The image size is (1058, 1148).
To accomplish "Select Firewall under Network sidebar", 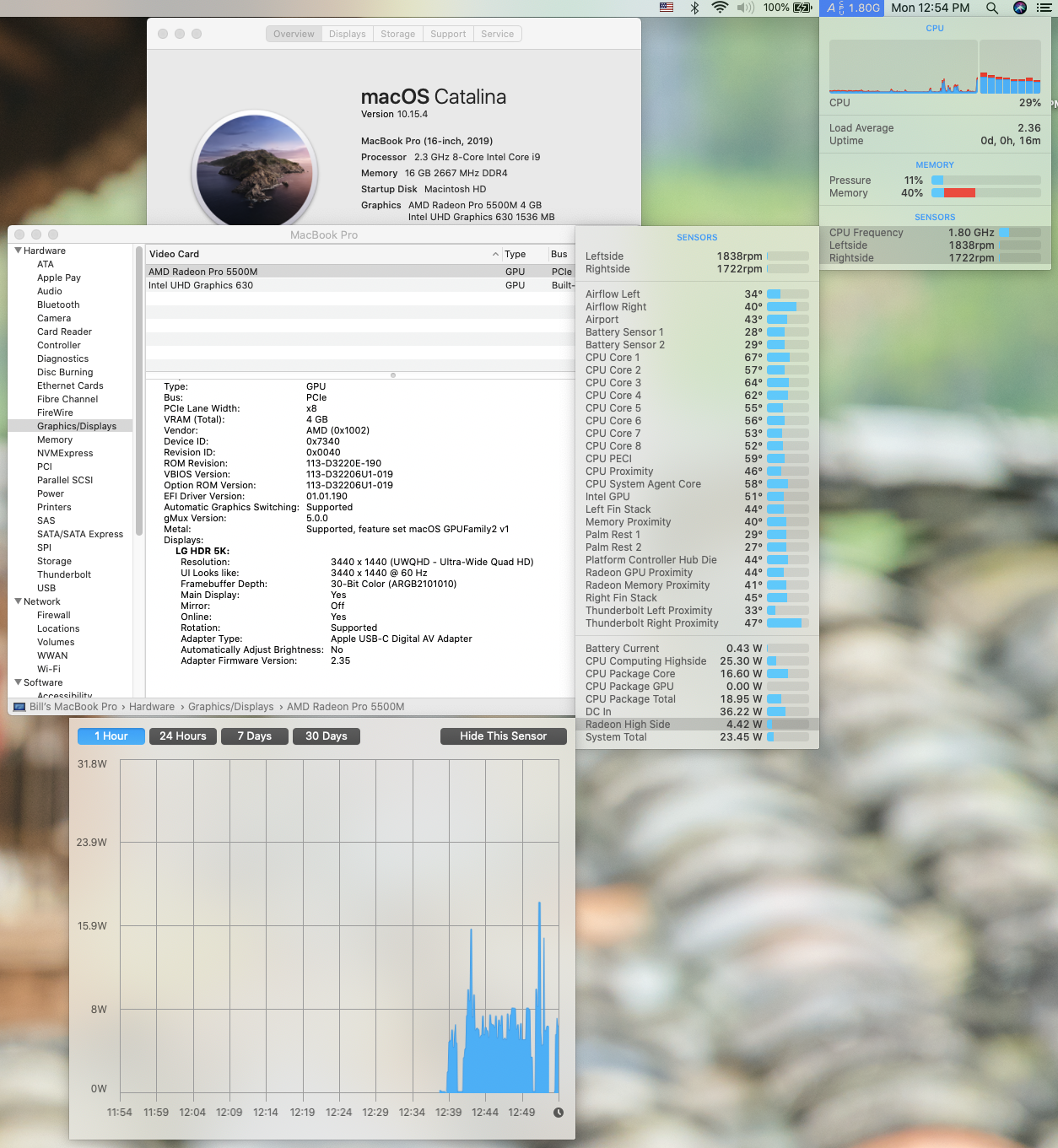I will (71, 615).
